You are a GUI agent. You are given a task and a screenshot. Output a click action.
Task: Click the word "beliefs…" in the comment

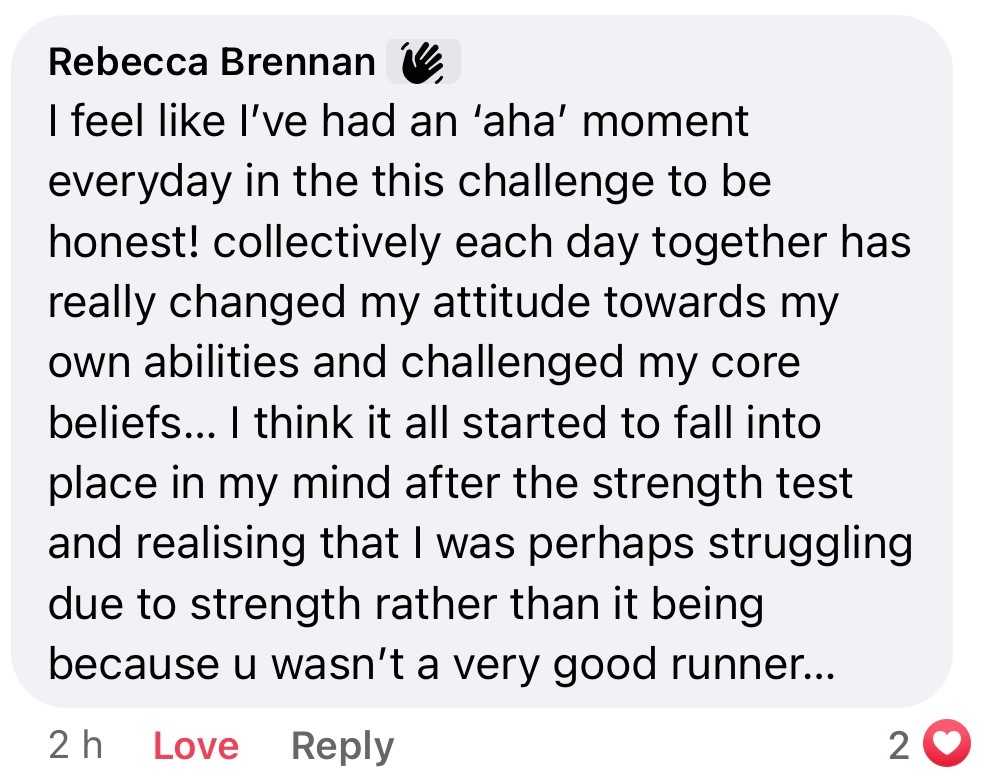point(130,424)
